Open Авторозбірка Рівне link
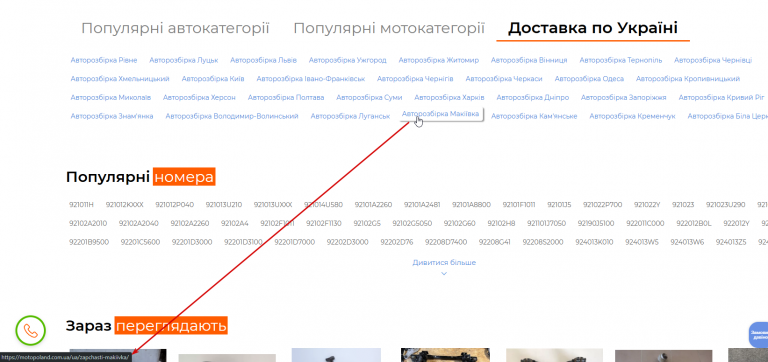The width and height of the screenshot is (768, 362). [x=104, y=60]
